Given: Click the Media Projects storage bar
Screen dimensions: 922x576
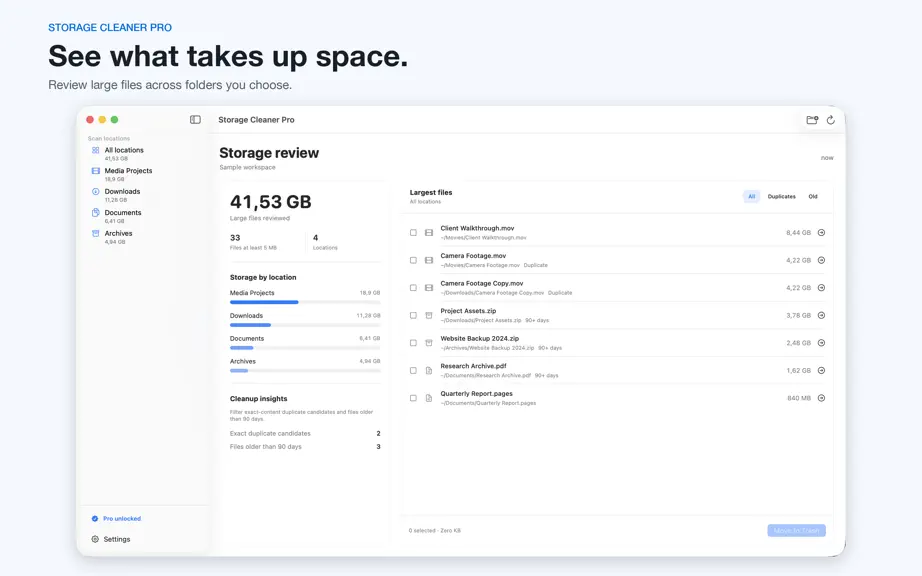Looking at the screenshot, I should 305,302.
